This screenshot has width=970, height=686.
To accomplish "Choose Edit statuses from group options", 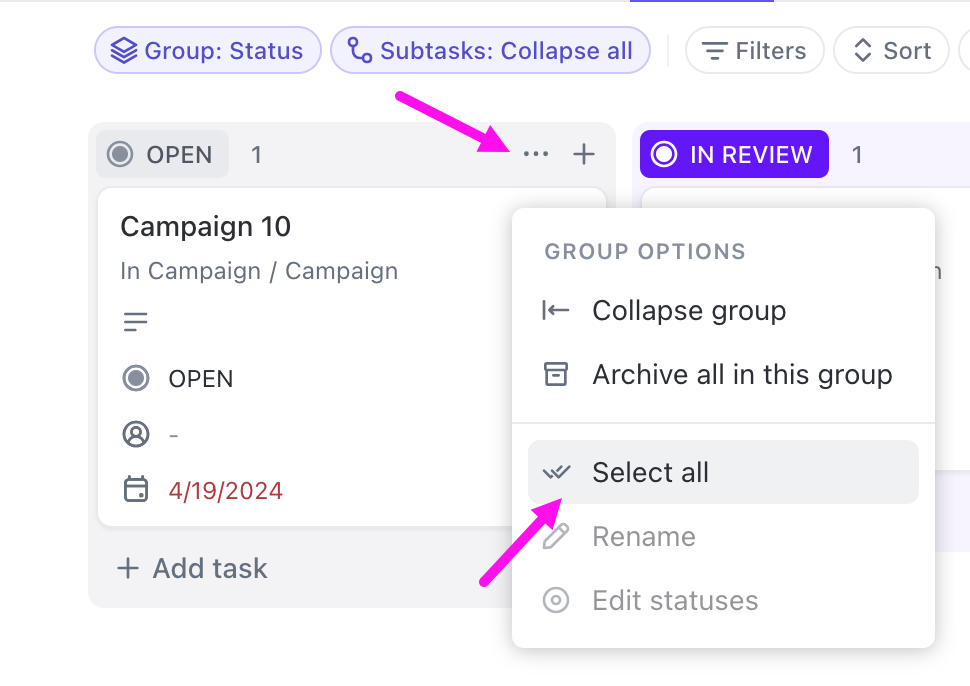I will pos(675,600).
